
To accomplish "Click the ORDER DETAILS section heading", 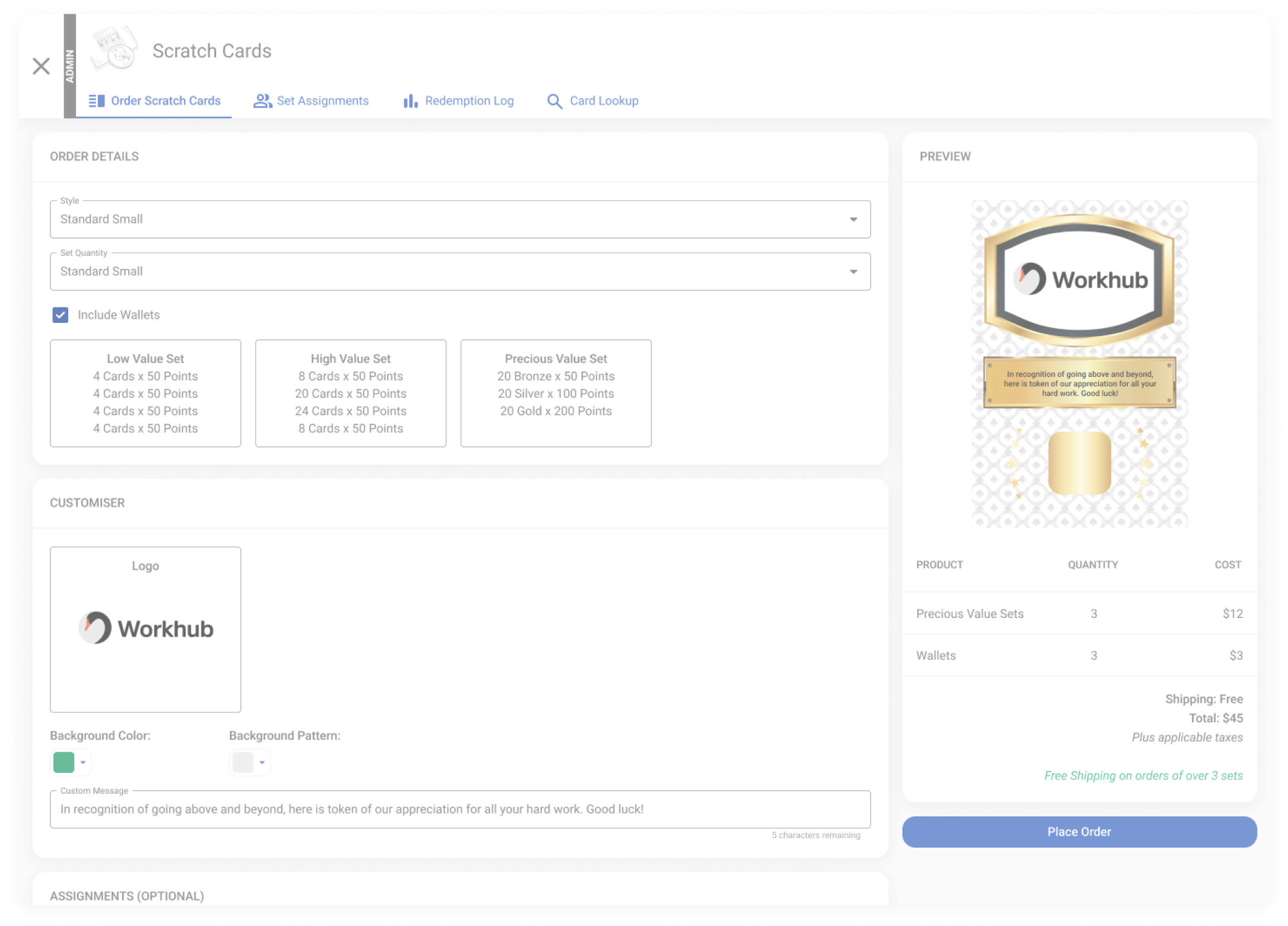I will point(94,156).
